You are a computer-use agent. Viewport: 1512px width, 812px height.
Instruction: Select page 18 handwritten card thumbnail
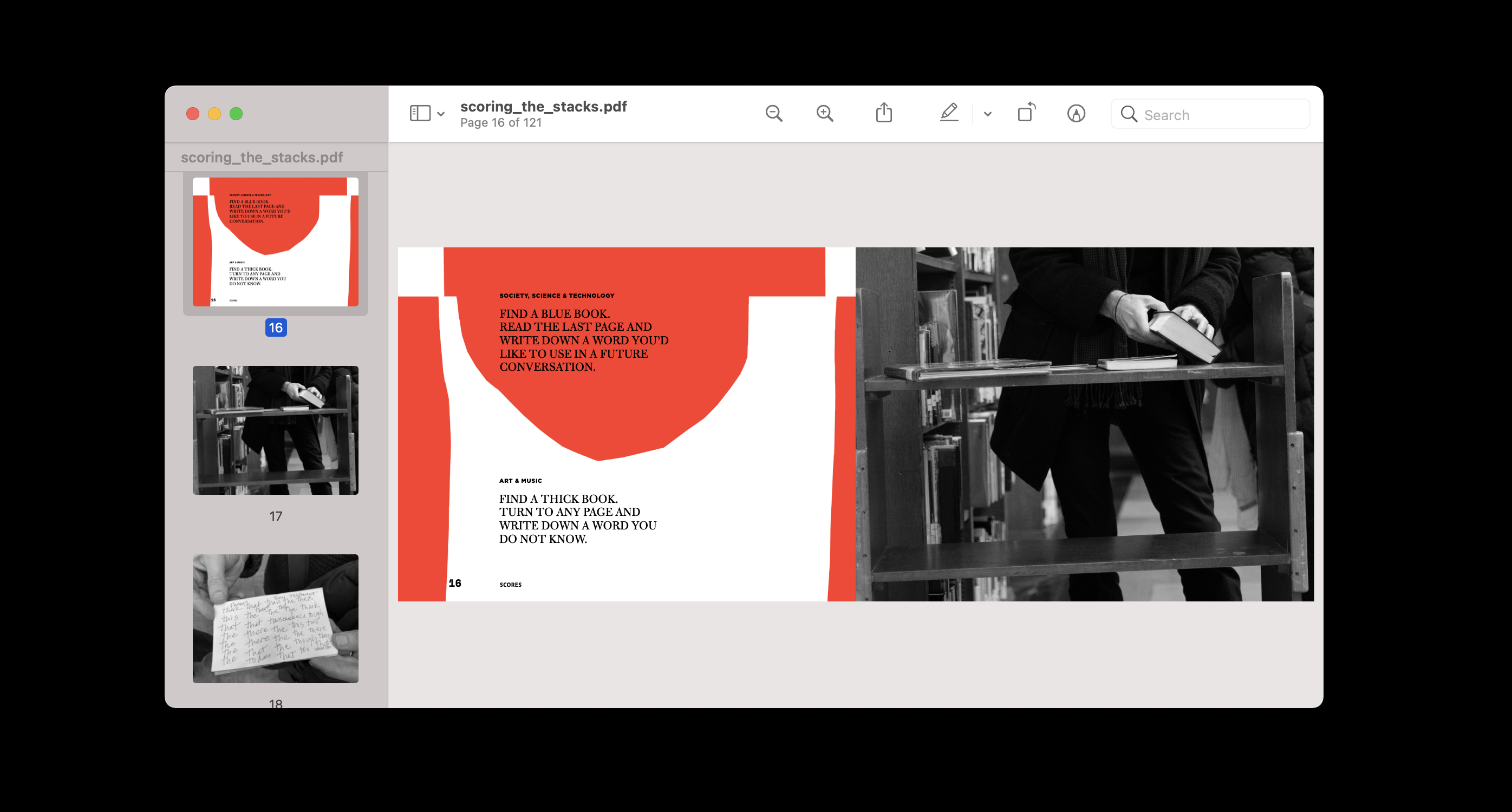[x=275, y=618]
